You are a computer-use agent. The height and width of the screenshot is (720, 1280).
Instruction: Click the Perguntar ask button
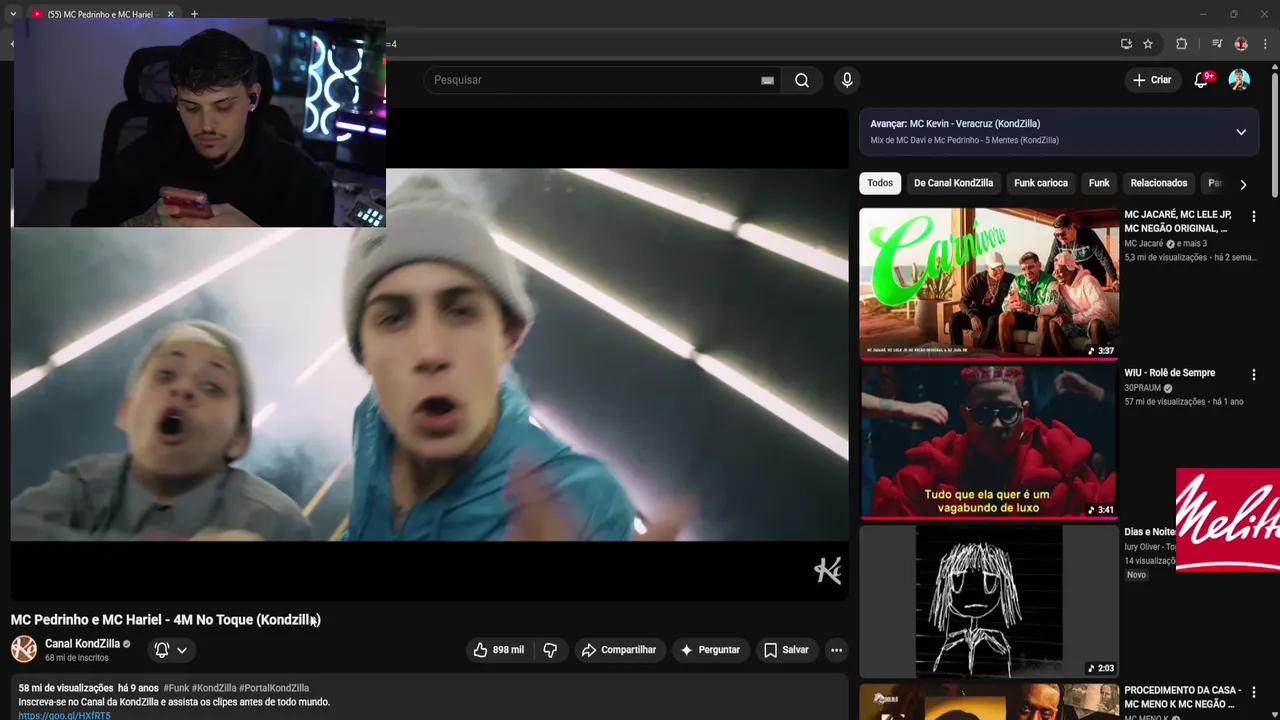coord(710,650)
